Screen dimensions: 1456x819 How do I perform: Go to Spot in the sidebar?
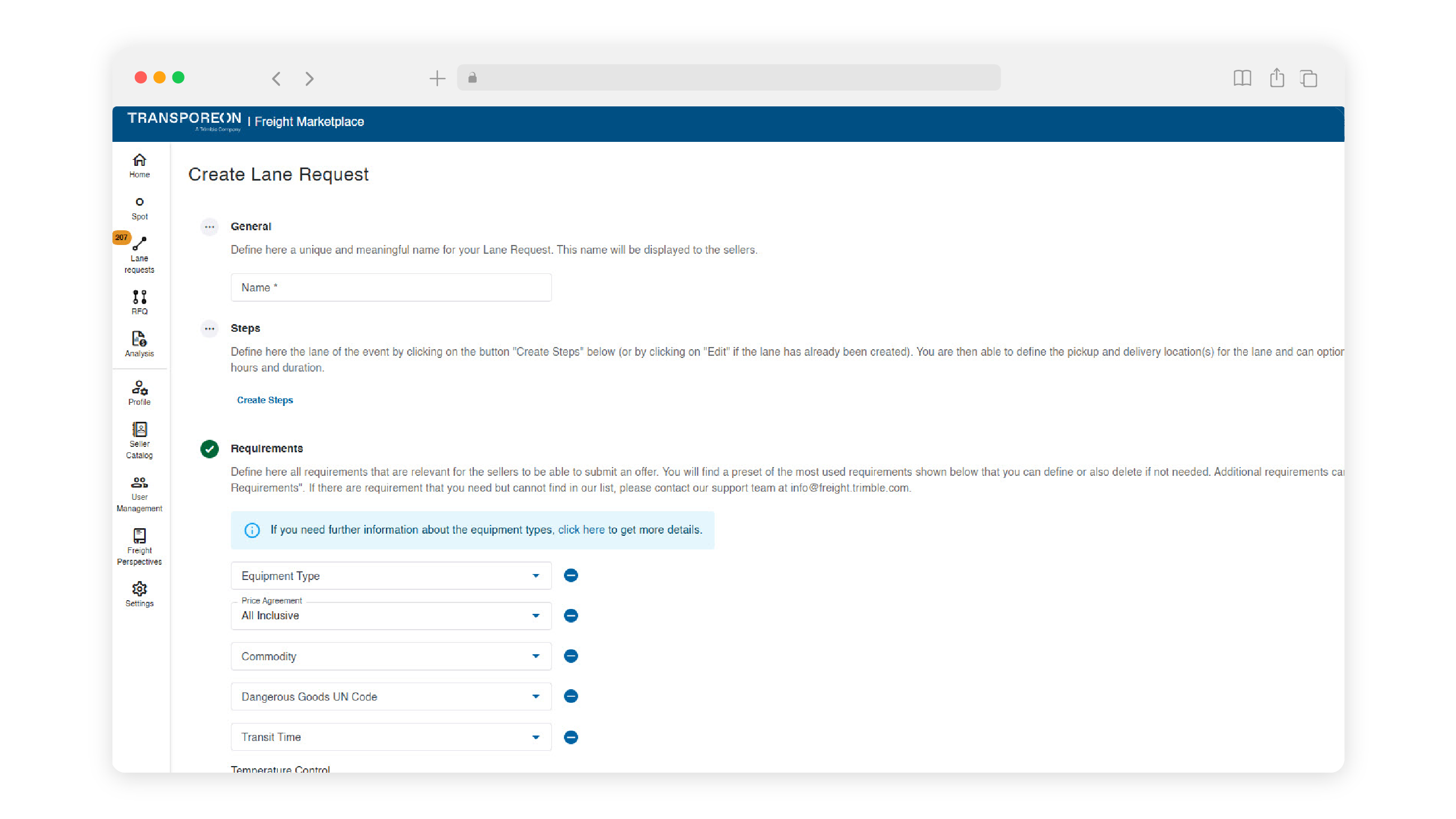coord(139,208)
